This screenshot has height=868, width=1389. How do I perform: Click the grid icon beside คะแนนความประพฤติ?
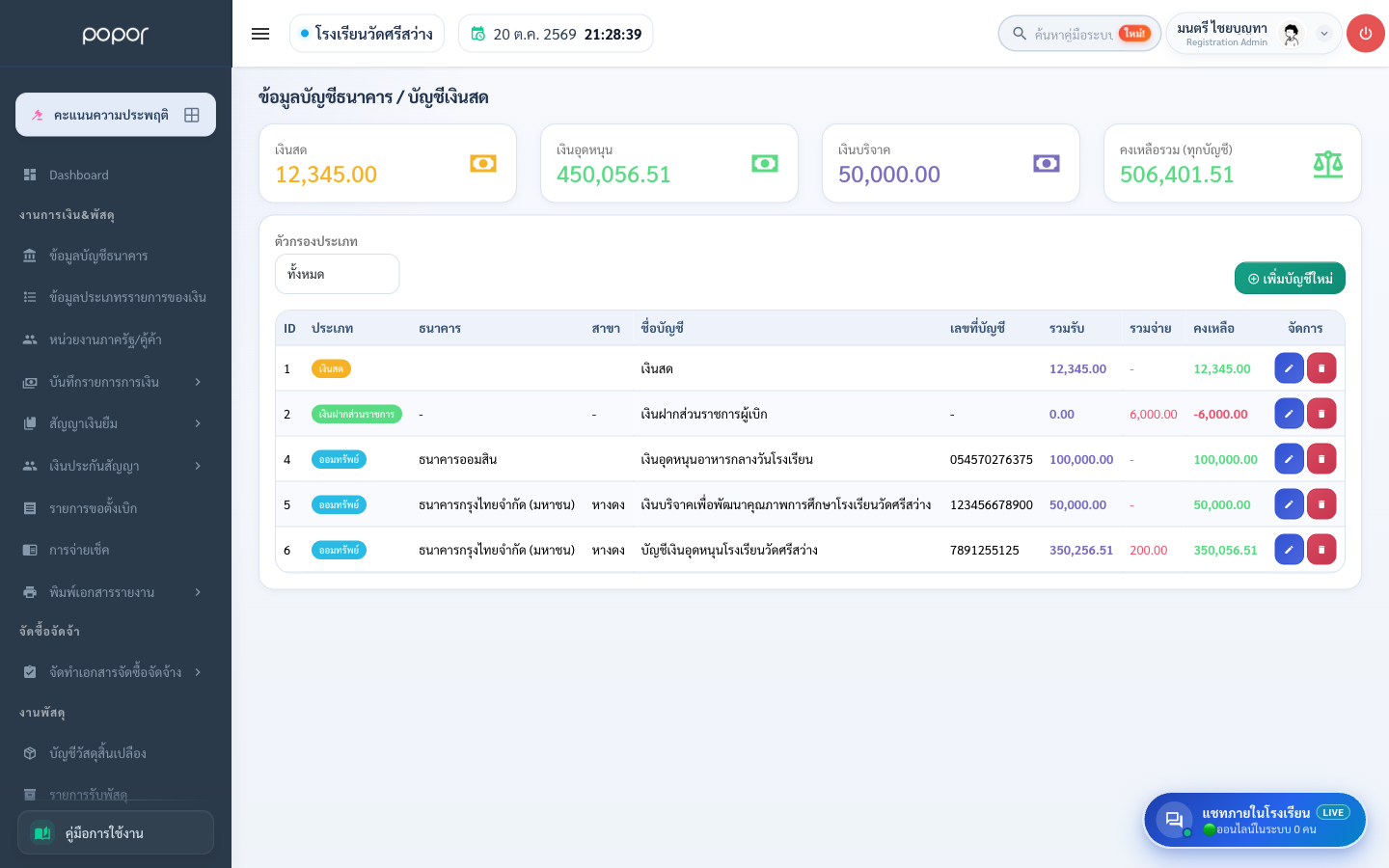[192, 115]
